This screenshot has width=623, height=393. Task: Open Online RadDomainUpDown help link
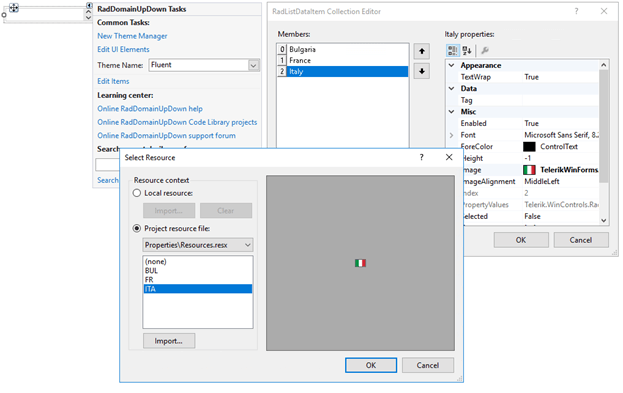150,109
